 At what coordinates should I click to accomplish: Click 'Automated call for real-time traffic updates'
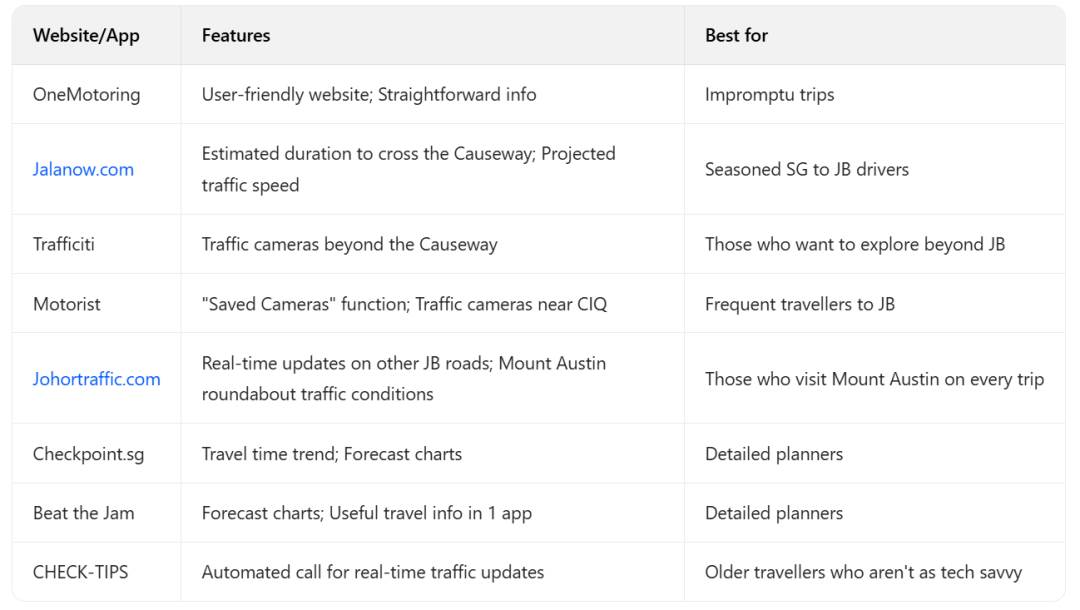[372, 573]
